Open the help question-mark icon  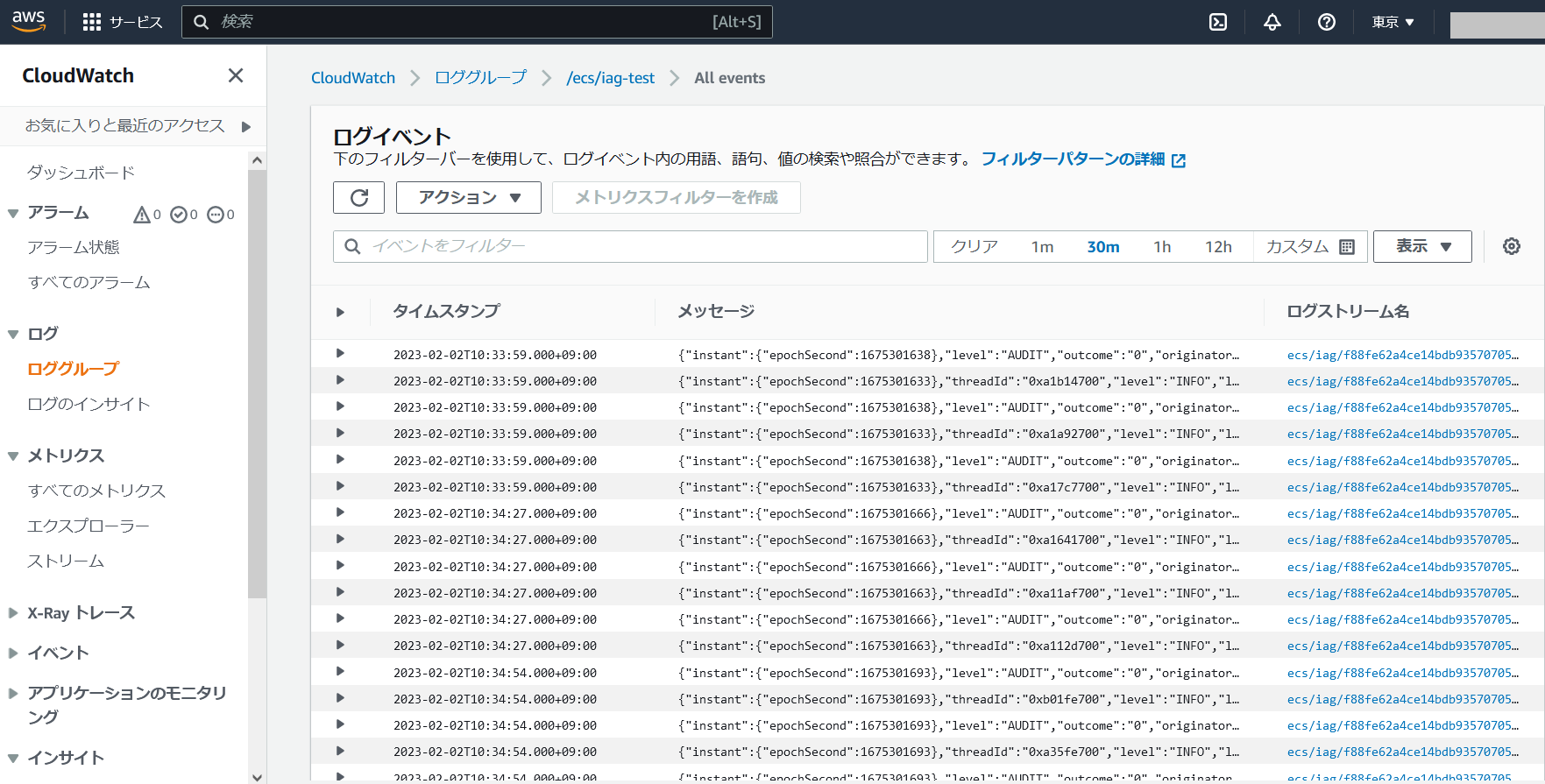1327,22
